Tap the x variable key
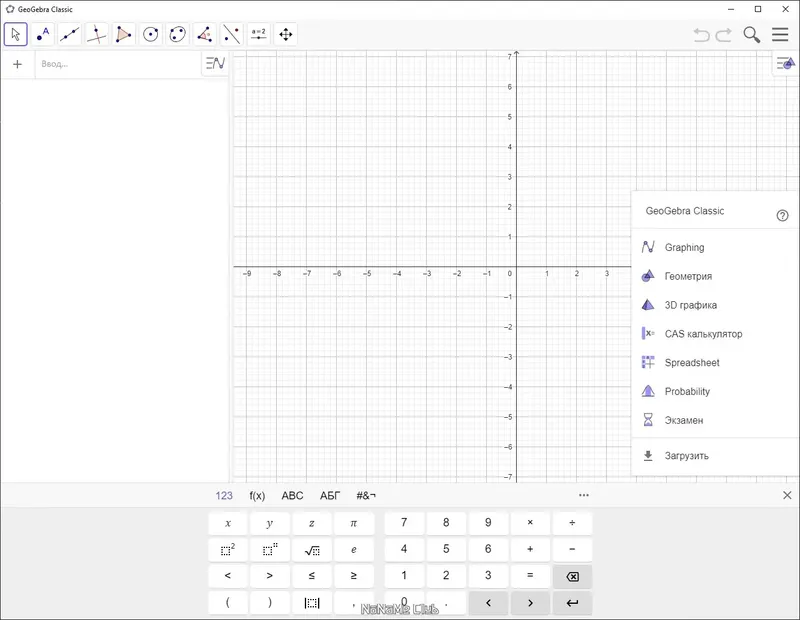This screenshot has width=800, height=620. click(x=228, y=523)
